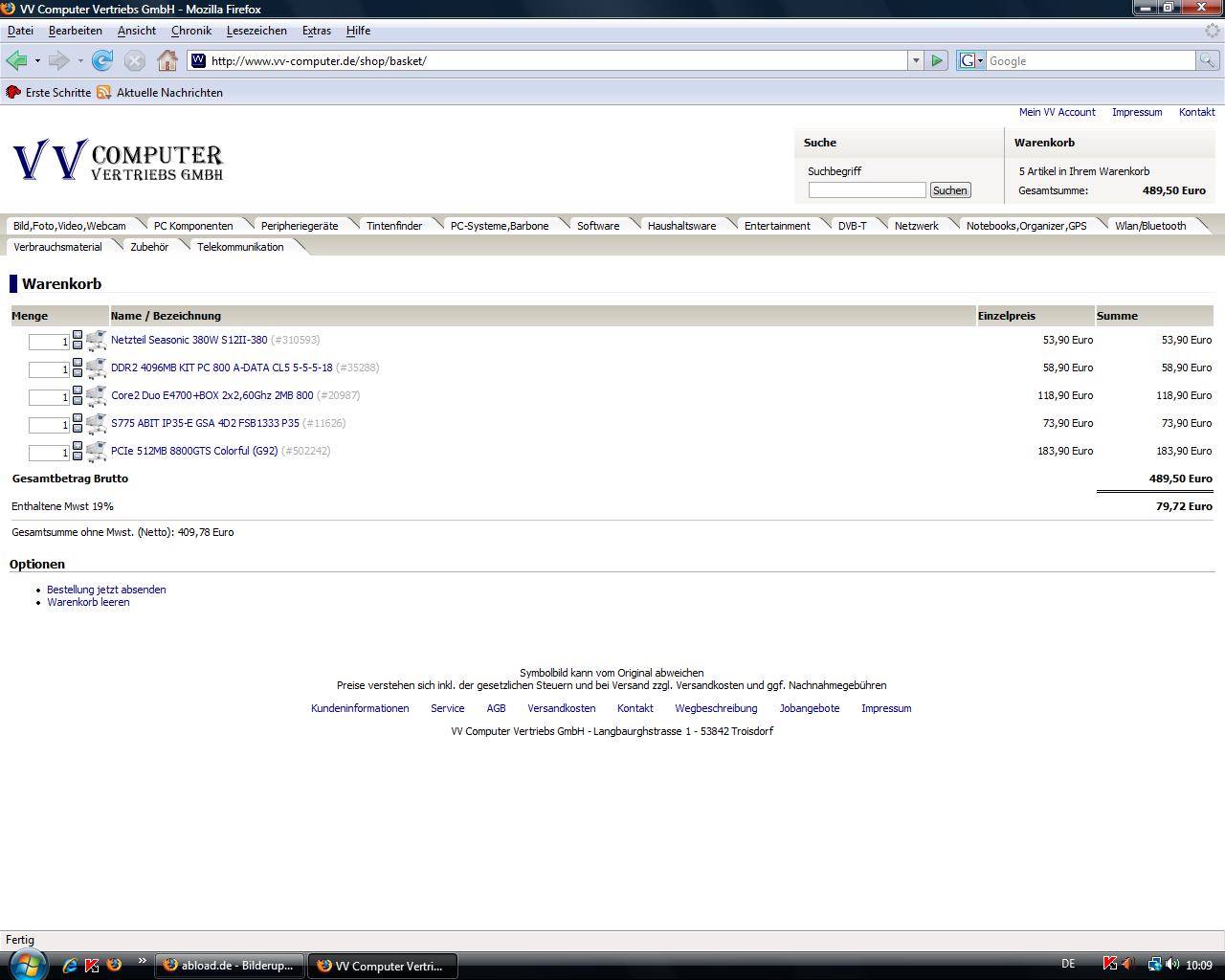This screenshot has height=980, width=1225.
Task: Open the Lesezeichen menu
Action: point(256,31)
